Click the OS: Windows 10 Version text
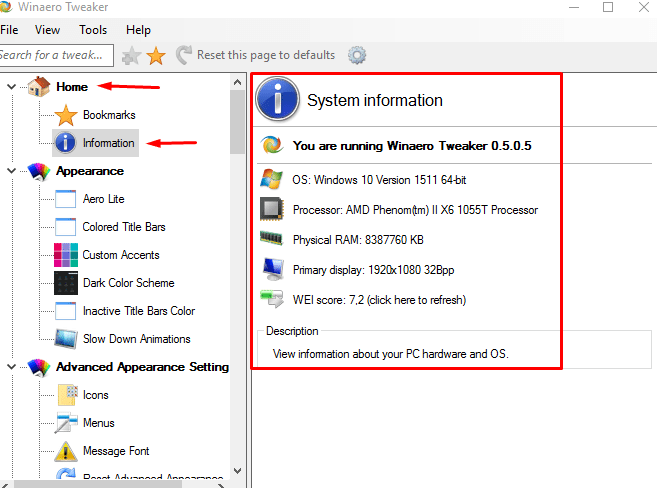This screenshot has width=657, height=488. (x=379, y=180)
